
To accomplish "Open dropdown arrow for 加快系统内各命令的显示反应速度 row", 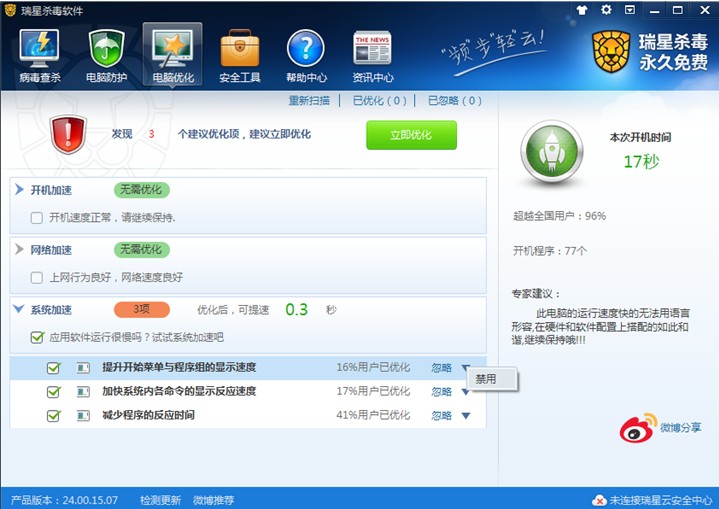I will coord(466,392).
